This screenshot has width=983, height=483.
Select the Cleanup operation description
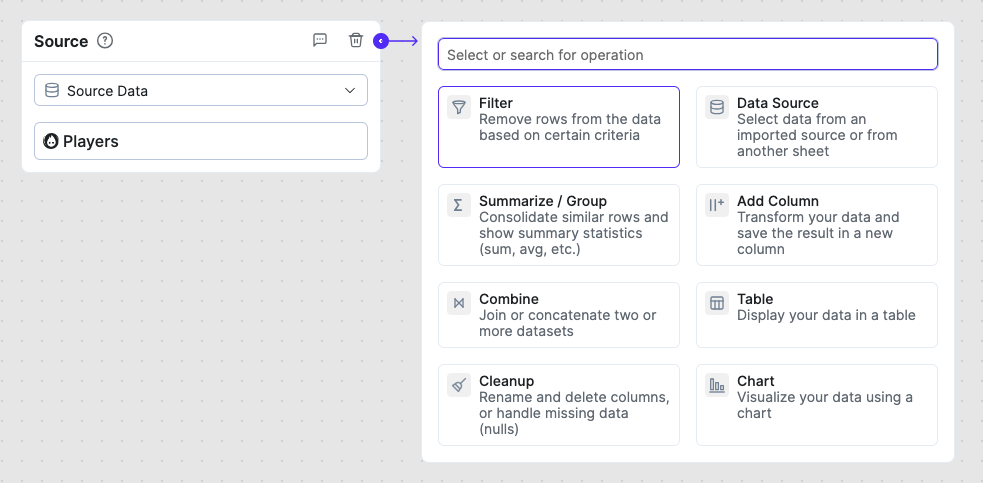point(573,413)
